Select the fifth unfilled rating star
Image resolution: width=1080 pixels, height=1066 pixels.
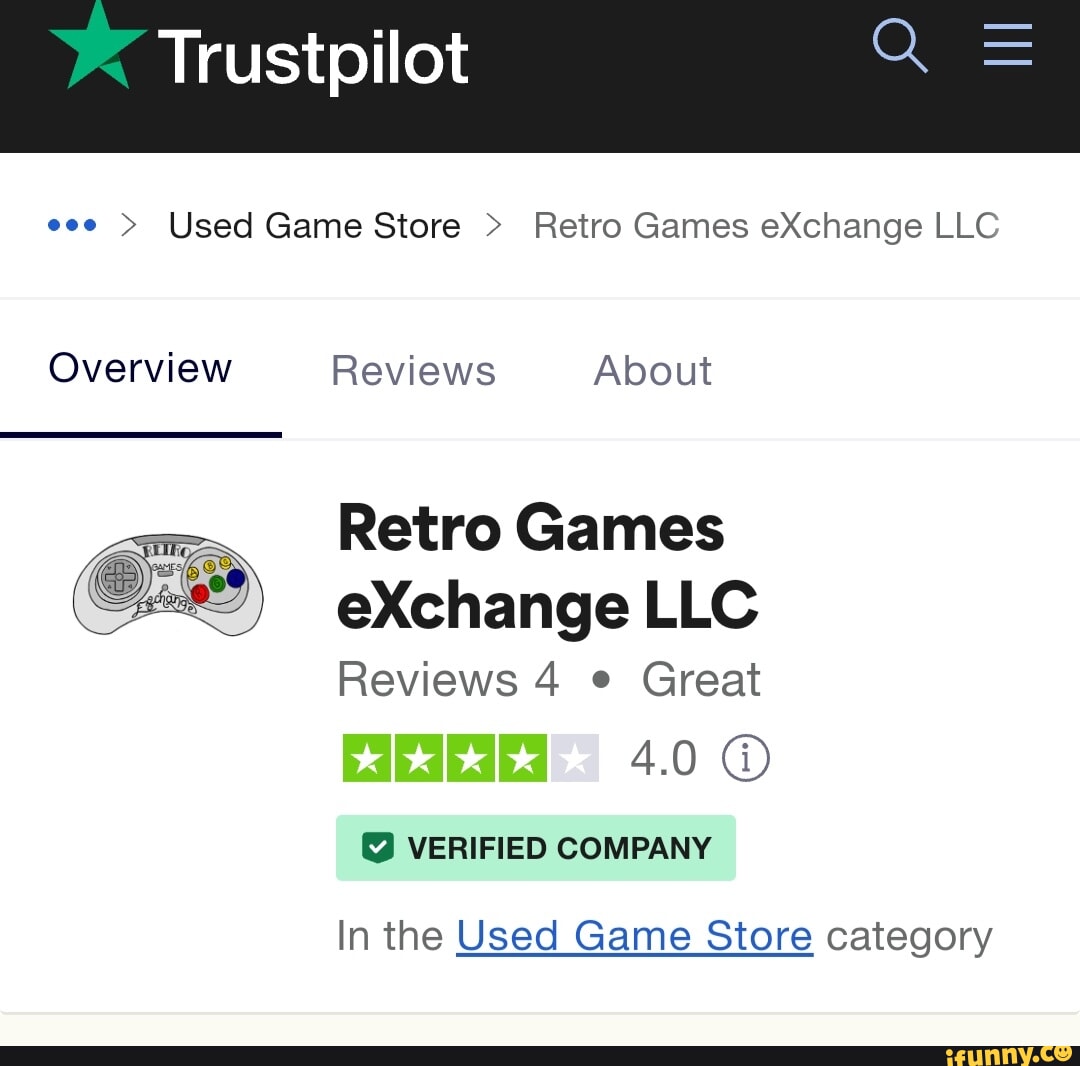575,758
